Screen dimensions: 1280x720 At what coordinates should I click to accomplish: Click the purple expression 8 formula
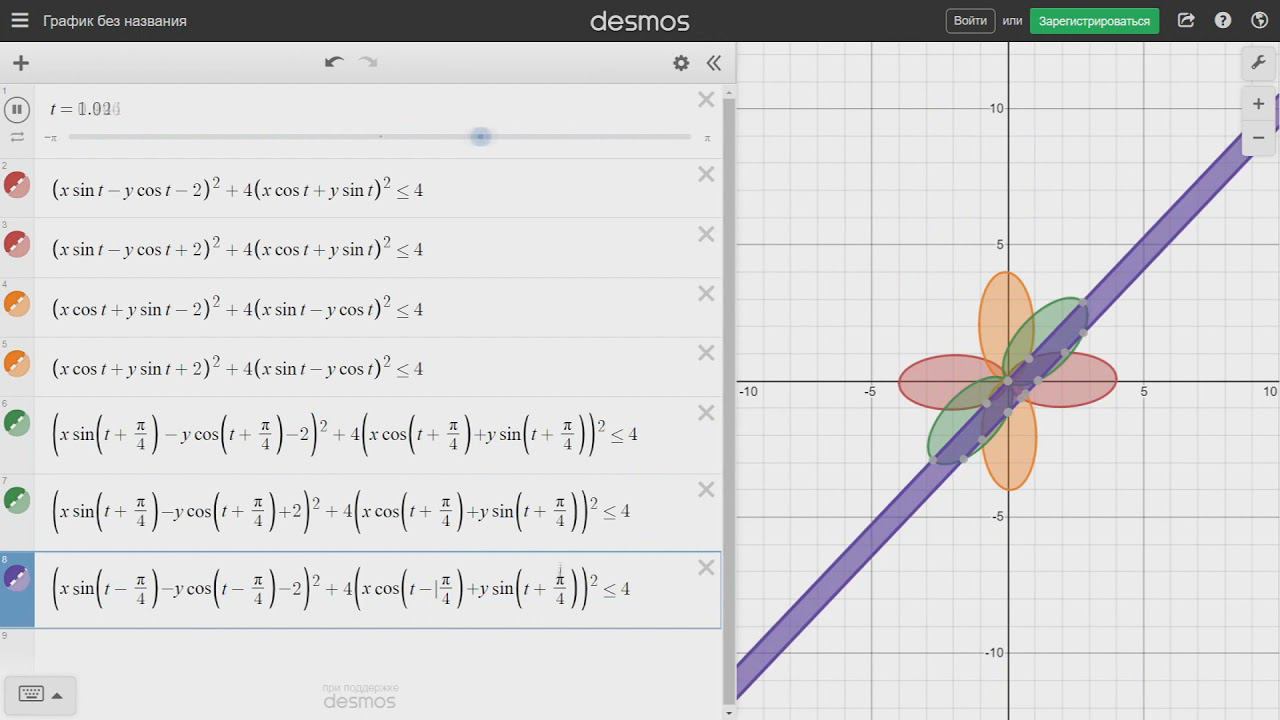(340, 588)
